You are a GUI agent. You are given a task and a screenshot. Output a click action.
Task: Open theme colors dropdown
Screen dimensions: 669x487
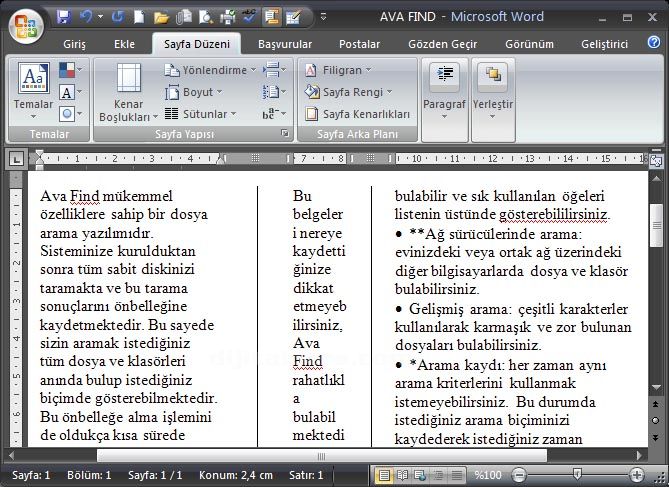71,70
